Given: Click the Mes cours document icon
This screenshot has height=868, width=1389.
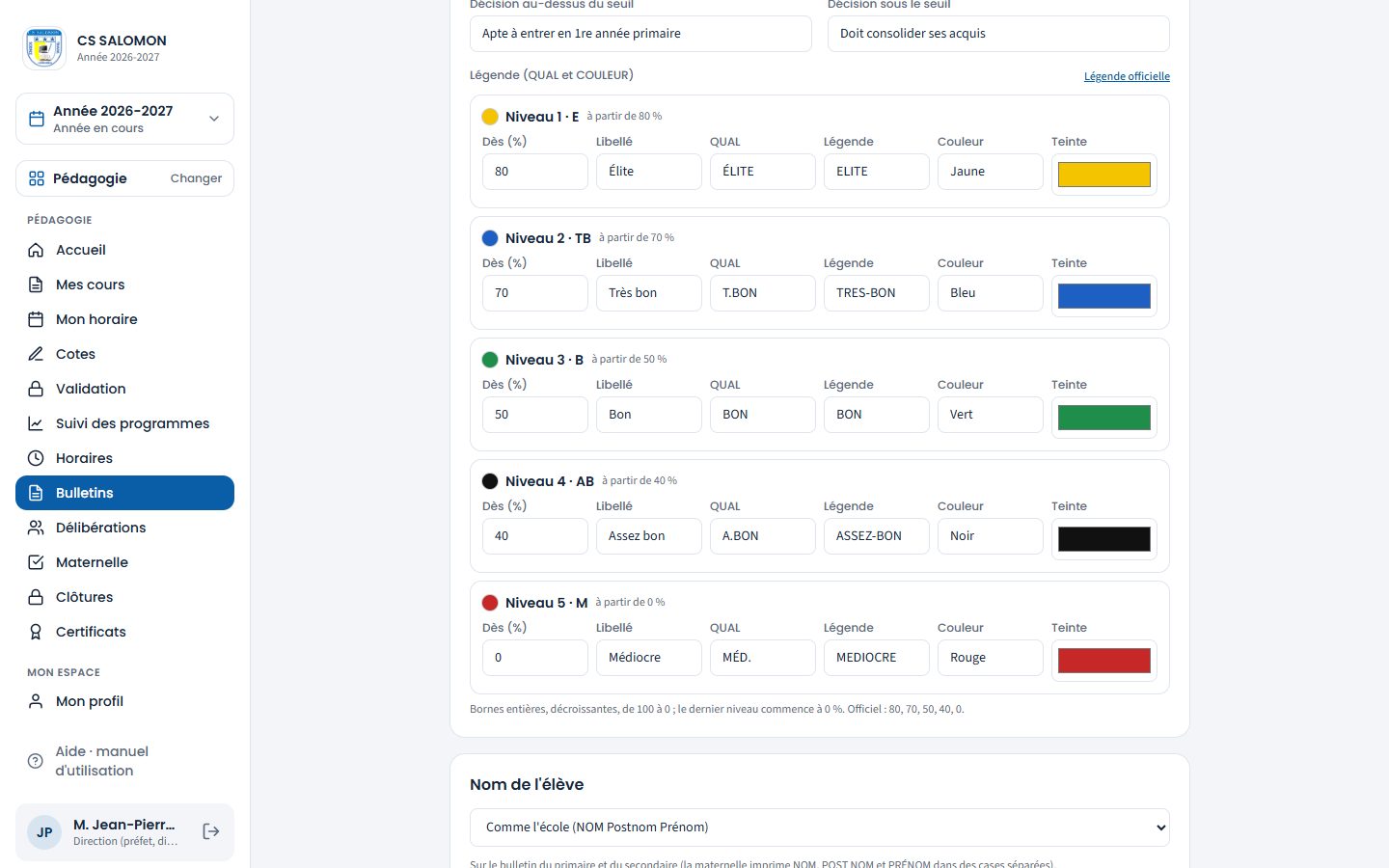Looking at the screenshot, I should (x=36, y=285).
